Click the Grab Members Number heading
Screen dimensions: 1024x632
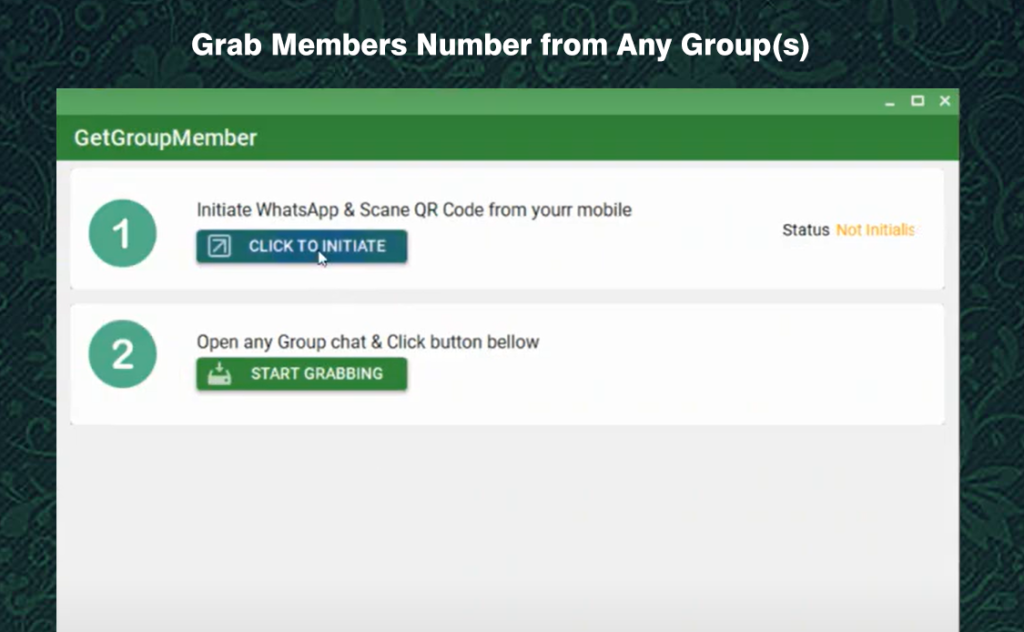499,46
